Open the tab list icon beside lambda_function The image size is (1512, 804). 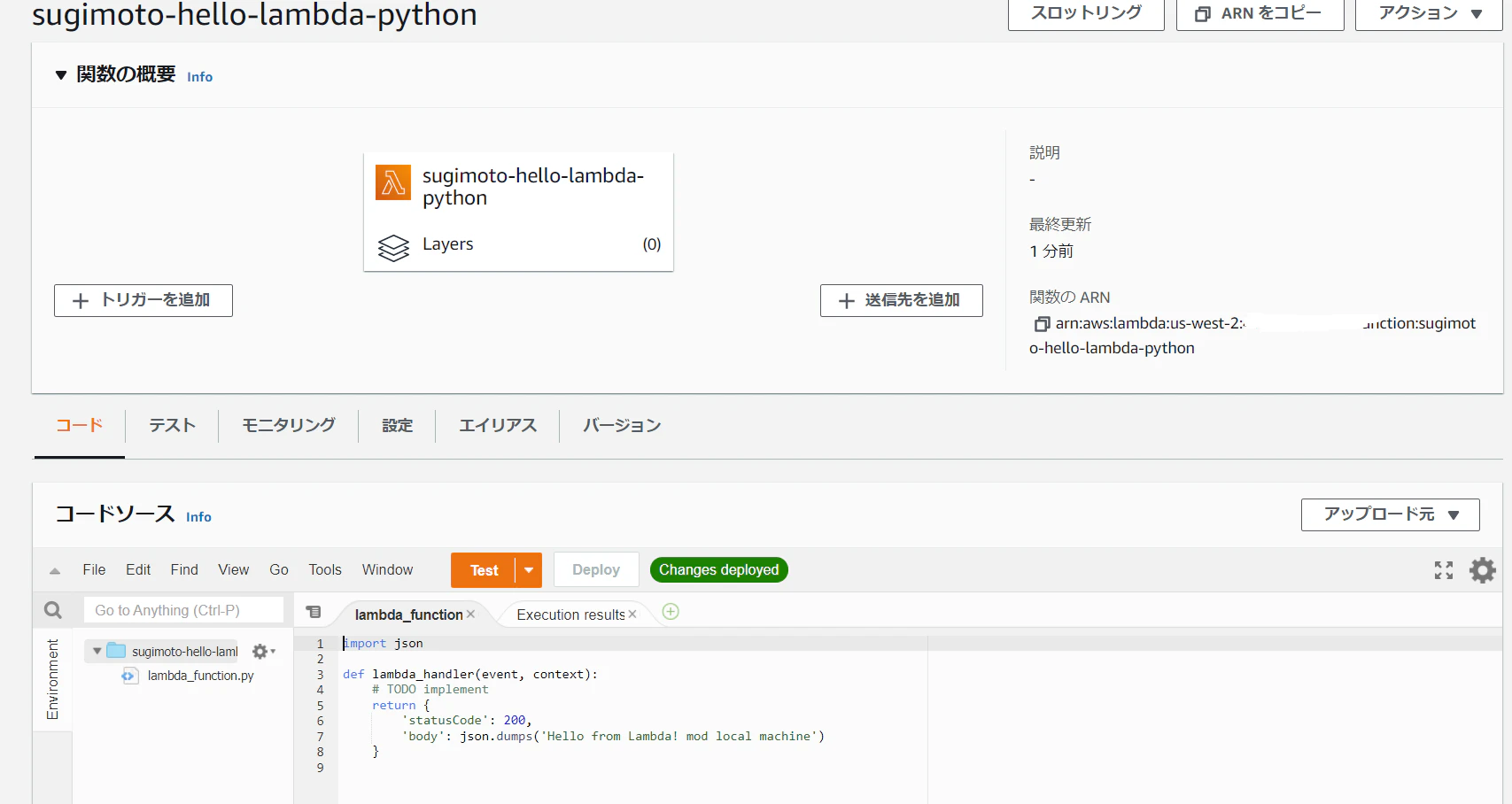[314, 612]
